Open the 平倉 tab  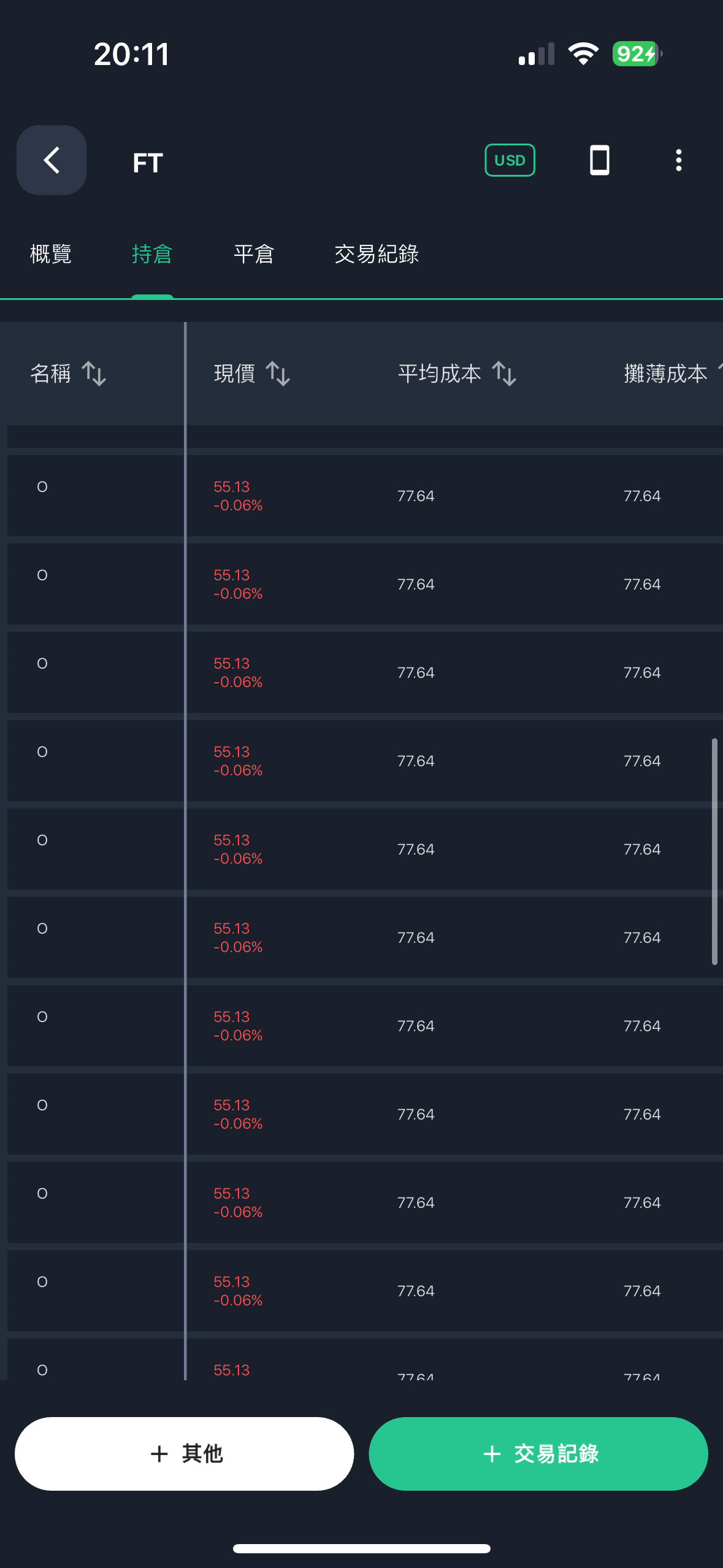(x=254, y=254)
